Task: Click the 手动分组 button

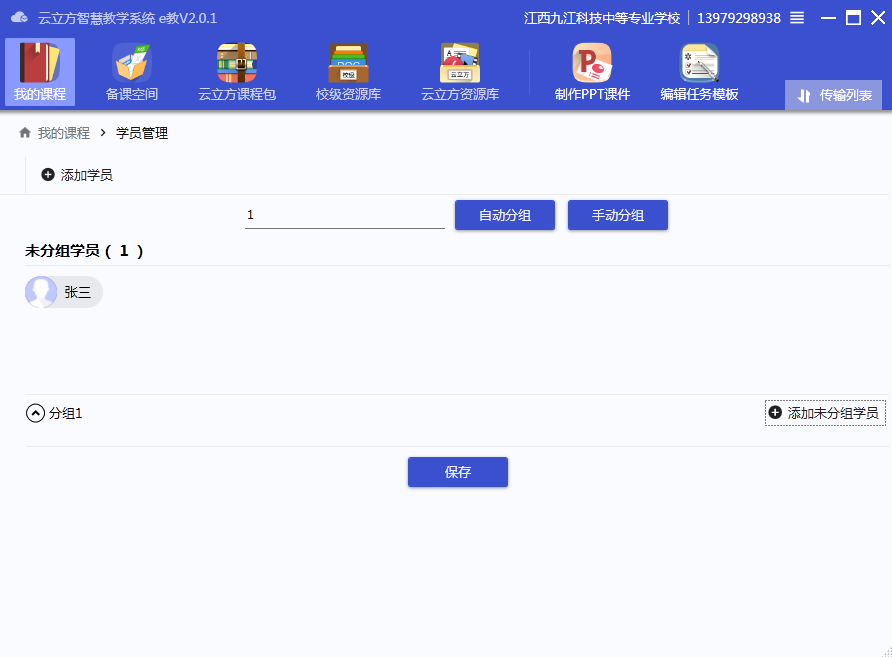Action: coord(618,215)
